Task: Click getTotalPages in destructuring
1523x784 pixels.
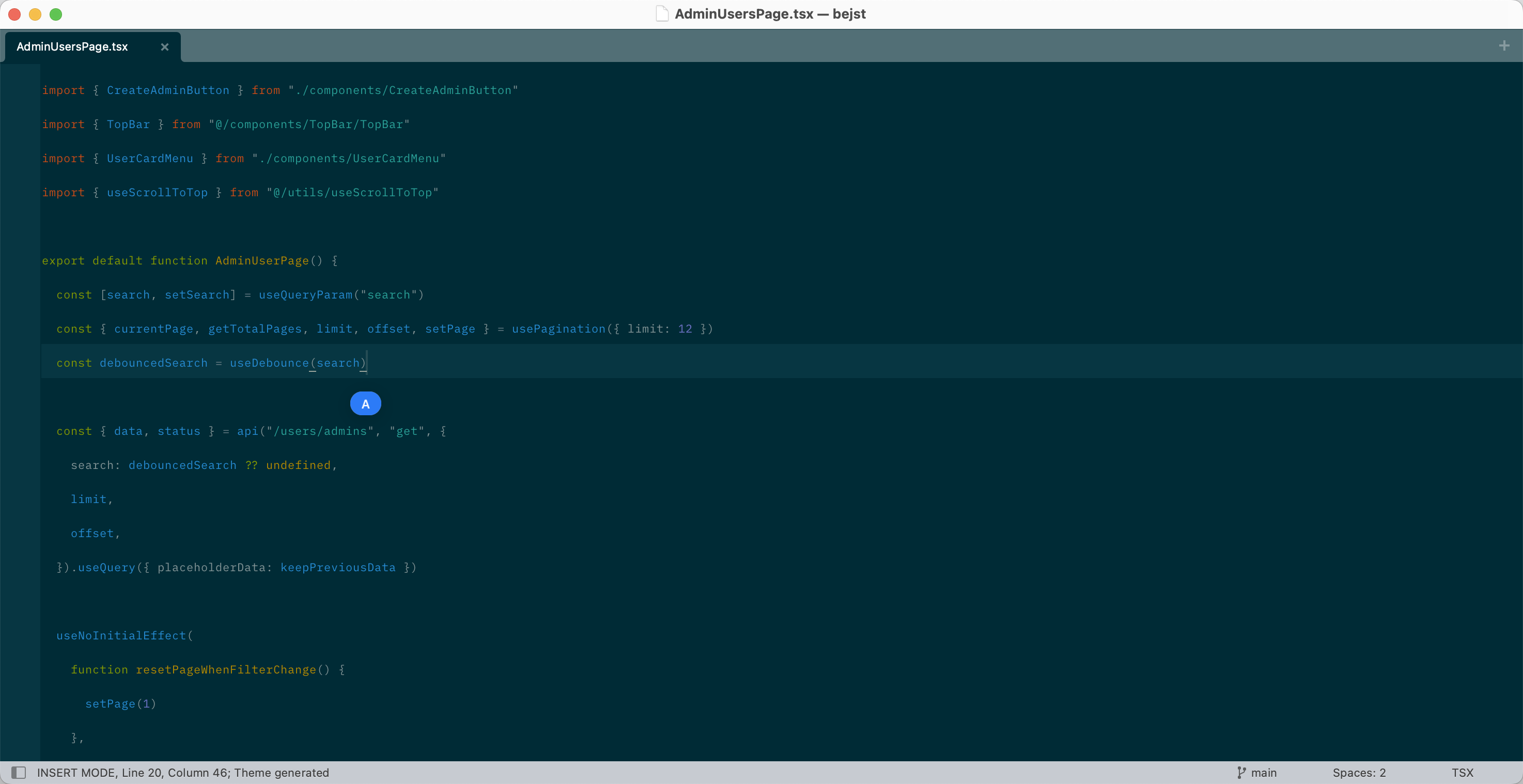Action: pyautogui.click(x=255, y=329)
